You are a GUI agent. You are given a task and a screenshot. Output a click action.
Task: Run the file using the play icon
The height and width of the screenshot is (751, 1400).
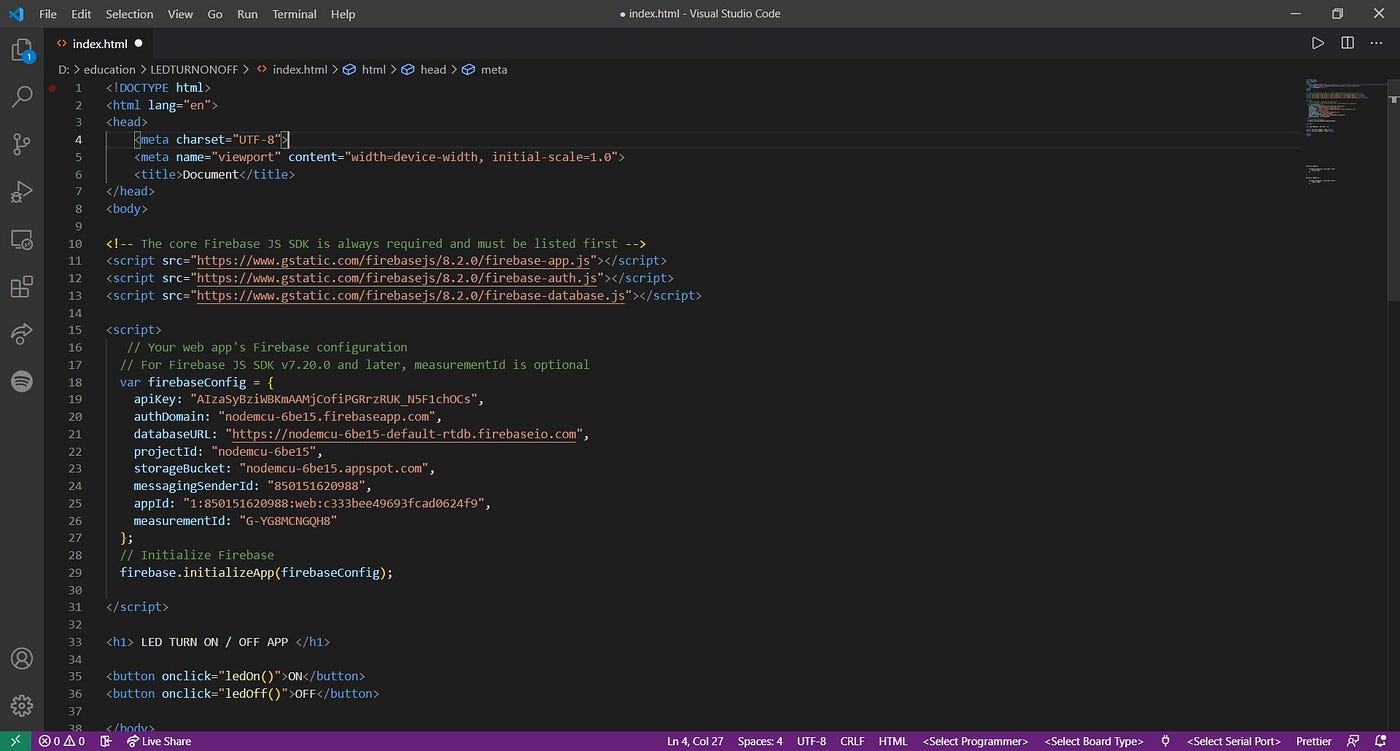click(x=1319, y=43)
